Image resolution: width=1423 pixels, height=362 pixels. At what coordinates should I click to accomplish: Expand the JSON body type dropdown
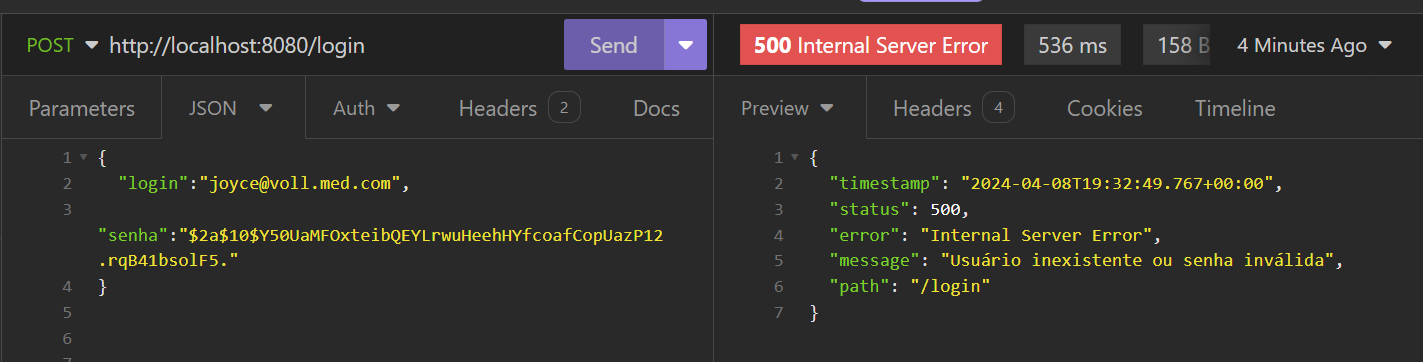[232, 108]
